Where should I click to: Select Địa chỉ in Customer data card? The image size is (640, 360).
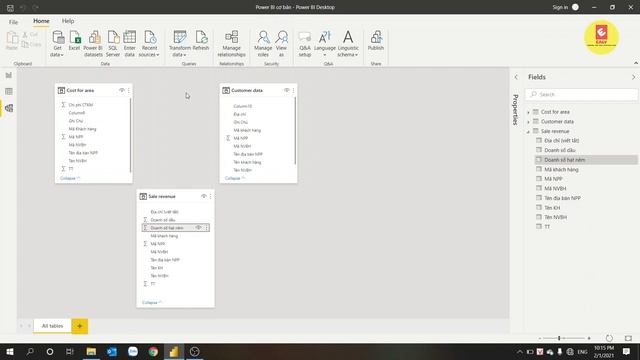click(x=240, y=114)
